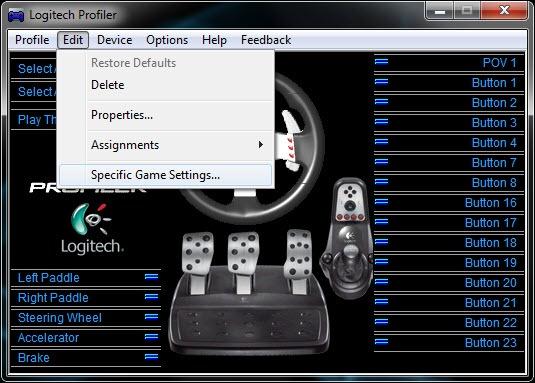Click the gear shifter device image
Screen dimensions: 535x383
click(346, 239)
